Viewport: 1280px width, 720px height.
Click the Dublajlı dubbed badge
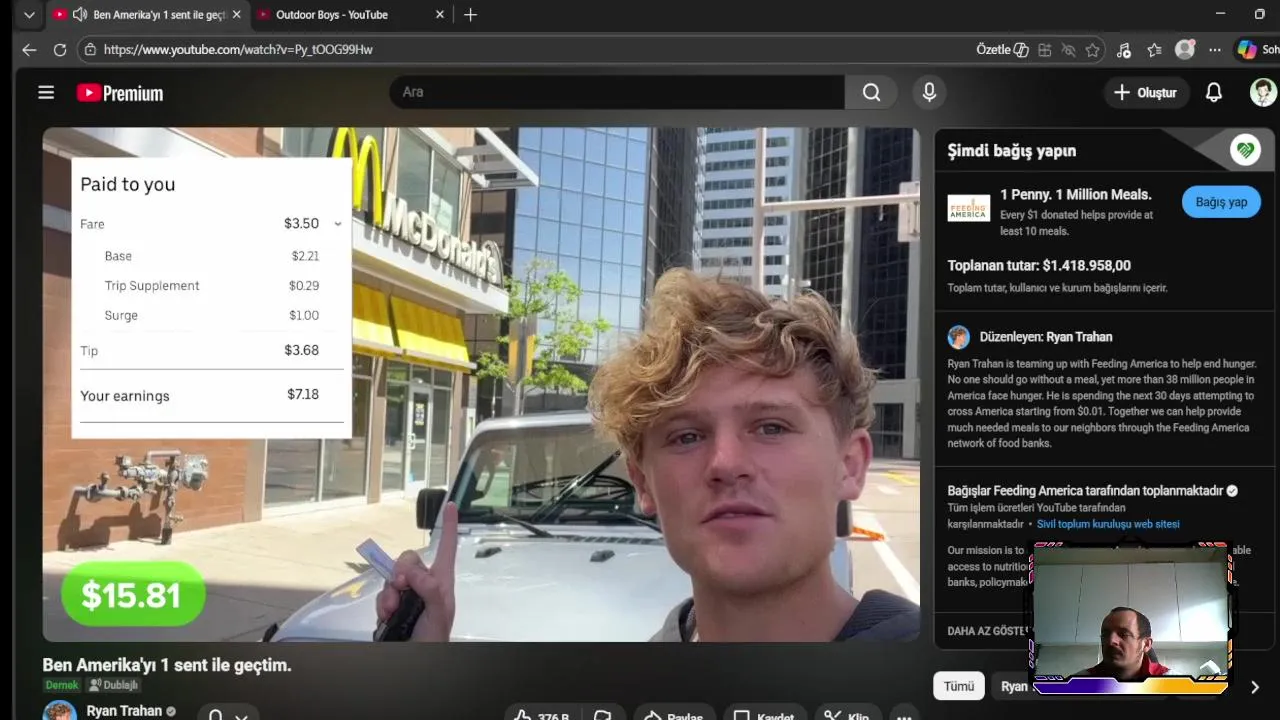pyautogui.click(x=113, y=685)
